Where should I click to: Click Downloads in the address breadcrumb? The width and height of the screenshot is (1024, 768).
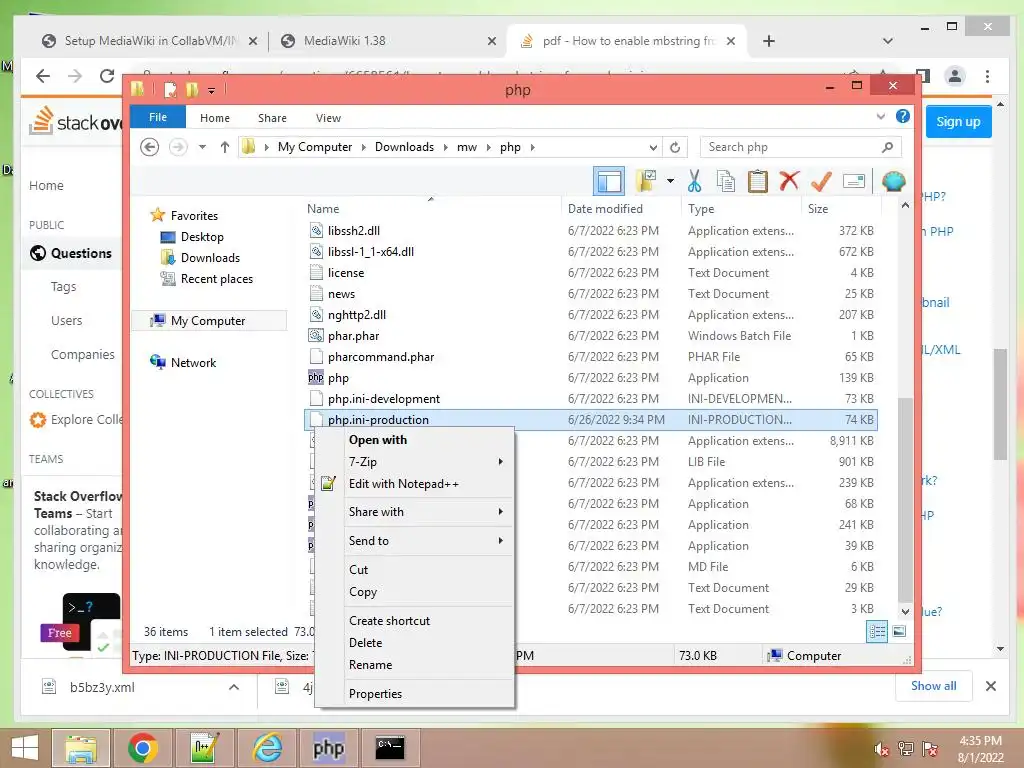(404, 147)
